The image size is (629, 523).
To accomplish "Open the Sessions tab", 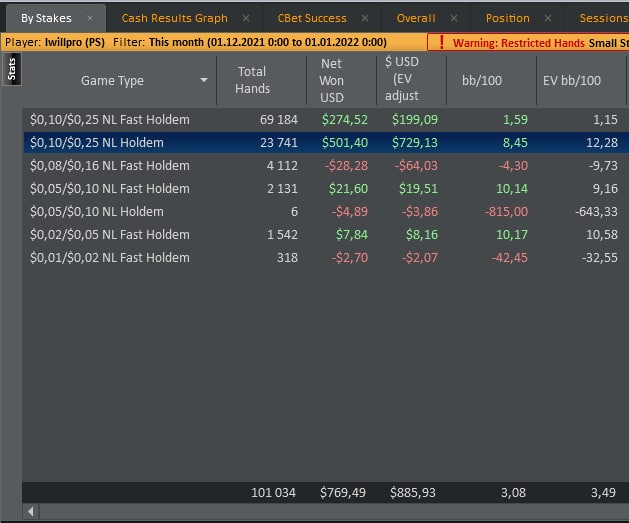I will pos(603,18).
